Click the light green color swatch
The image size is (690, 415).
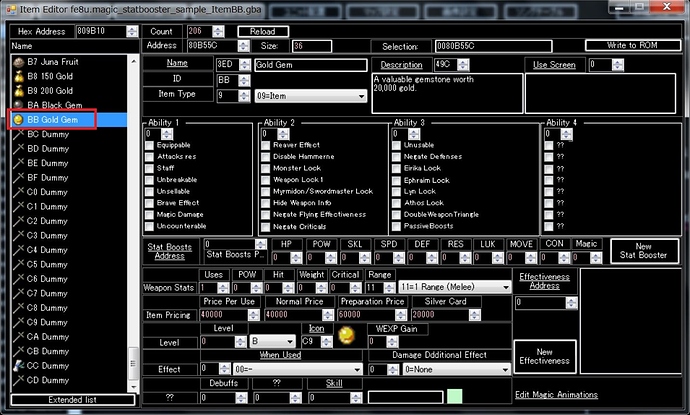[455, 397]
